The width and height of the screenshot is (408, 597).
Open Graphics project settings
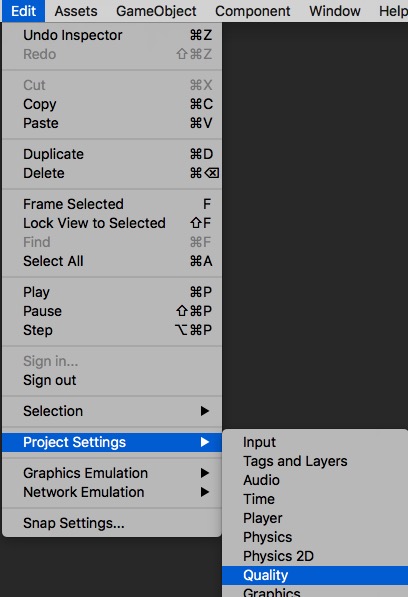coord(315,591)
